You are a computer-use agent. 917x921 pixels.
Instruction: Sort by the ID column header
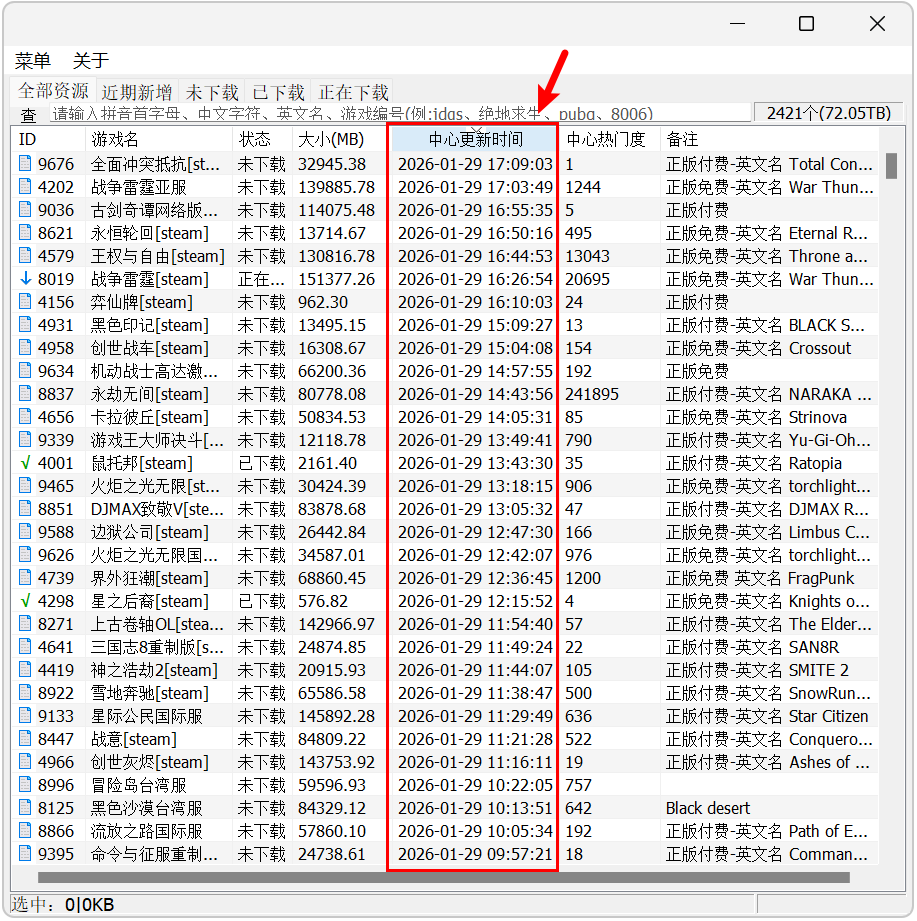coord(49,139)
